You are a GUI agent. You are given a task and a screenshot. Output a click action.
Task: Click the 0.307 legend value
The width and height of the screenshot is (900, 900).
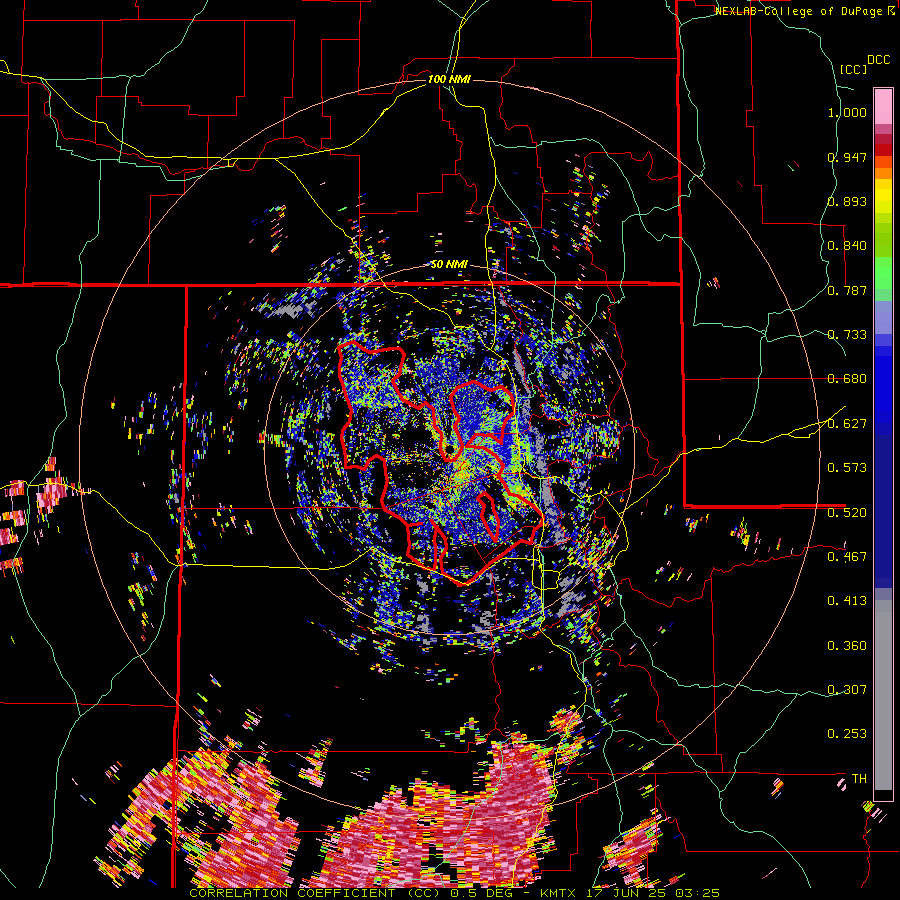tap(847, 689)
